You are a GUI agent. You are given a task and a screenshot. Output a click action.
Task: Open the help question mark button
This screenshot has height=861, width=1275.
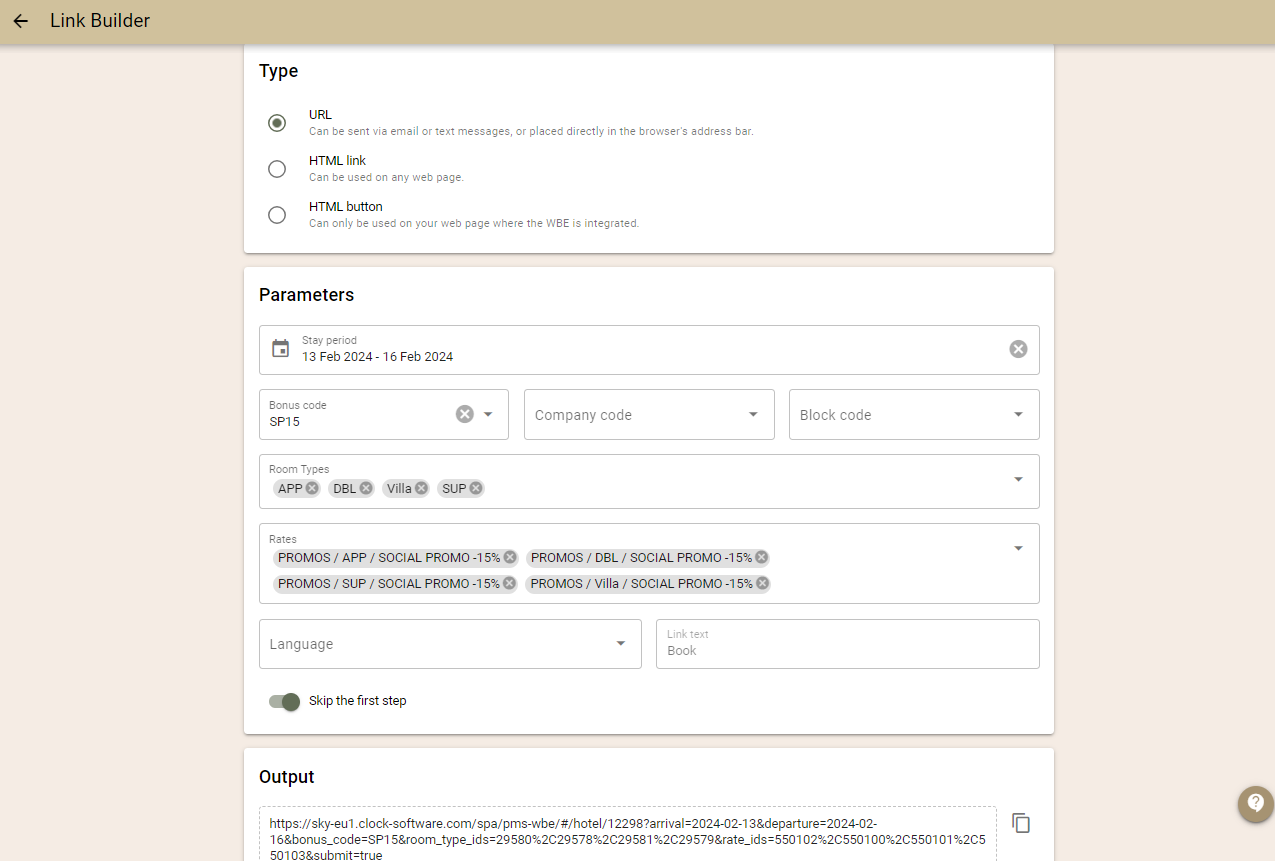[x=1255, y=803]
